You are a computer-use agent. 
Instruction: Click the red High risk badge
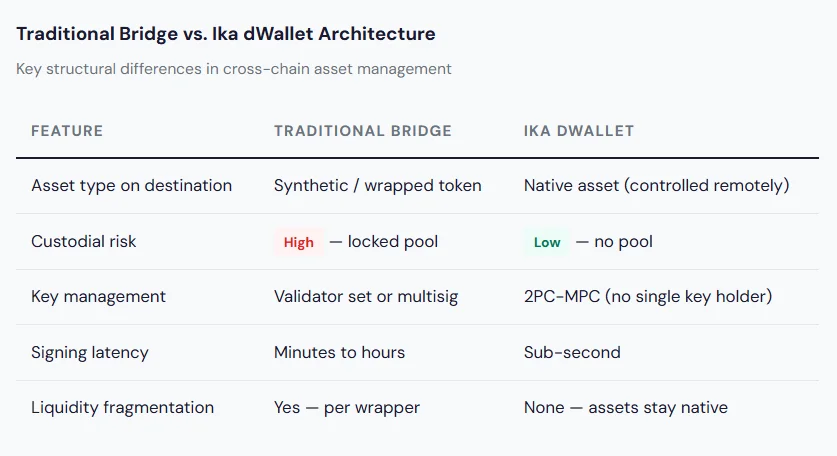point(298,242)
